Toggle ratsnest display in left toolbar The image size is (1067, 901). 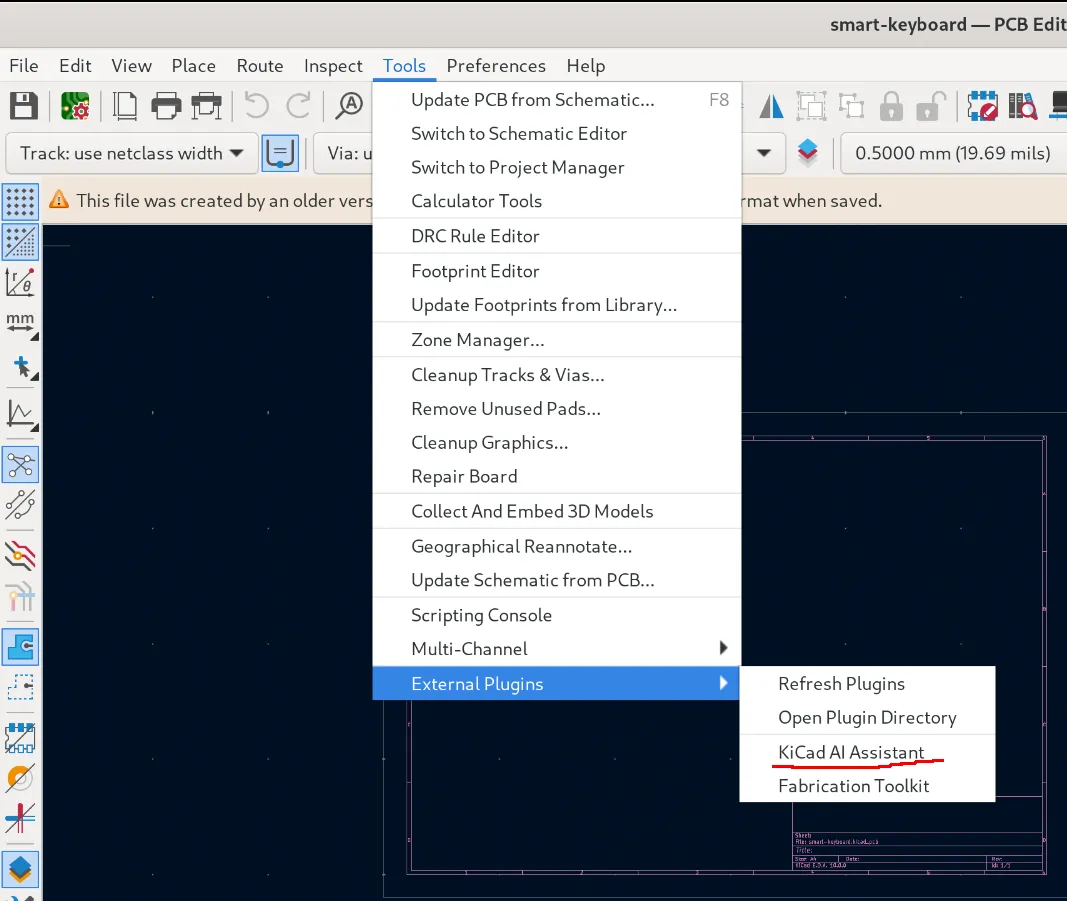[x=20, y=465]
